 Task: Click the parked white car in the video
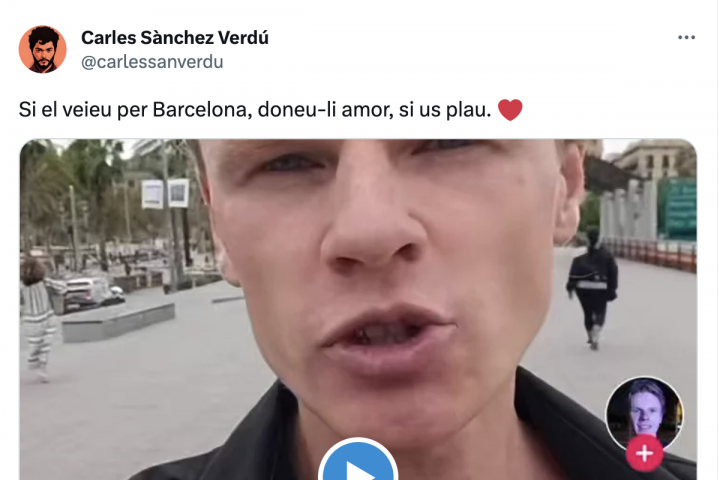click(92, 293)
